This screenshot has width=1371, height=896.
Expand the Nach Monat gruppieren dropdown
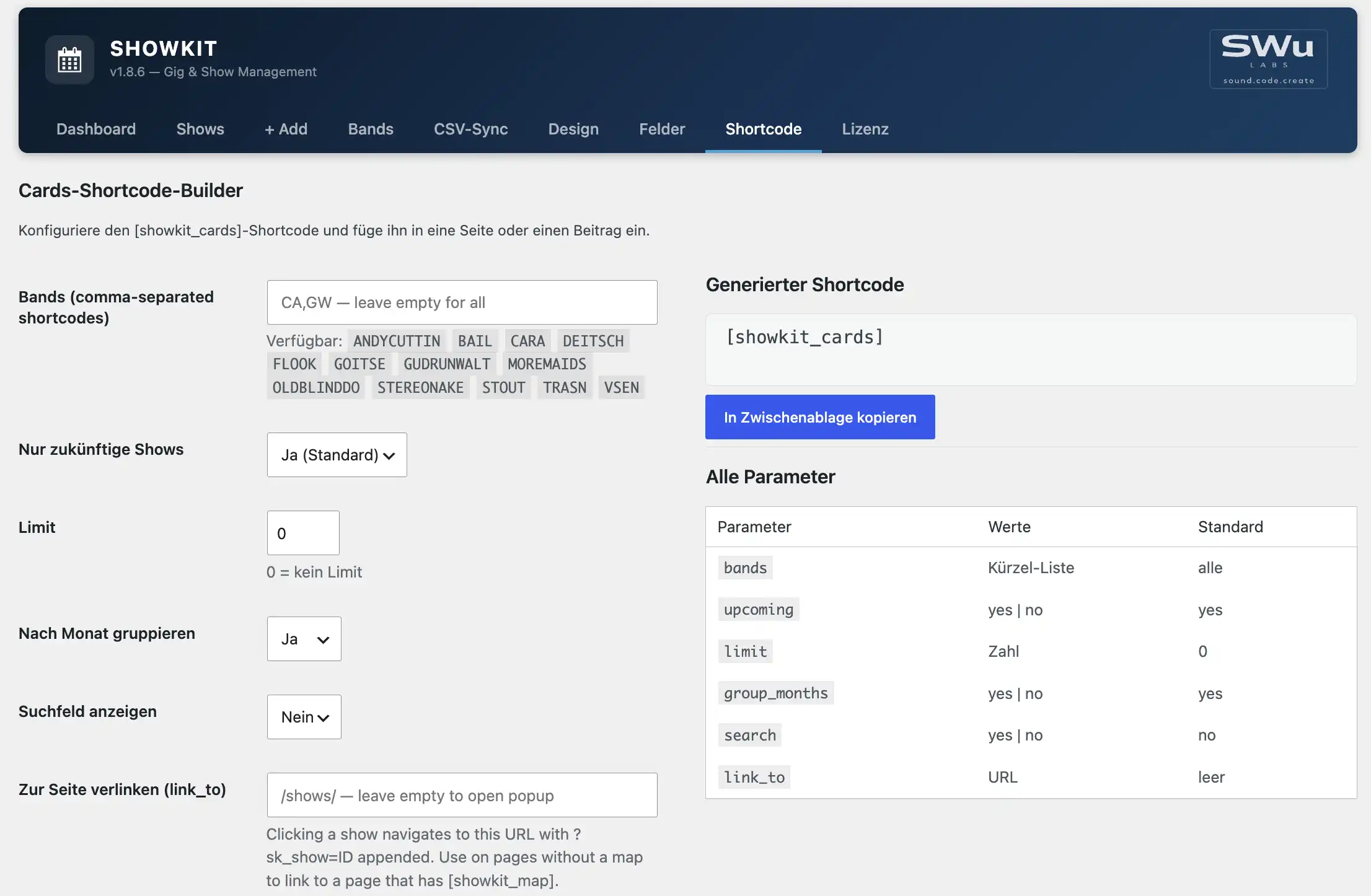coord(304,639)
